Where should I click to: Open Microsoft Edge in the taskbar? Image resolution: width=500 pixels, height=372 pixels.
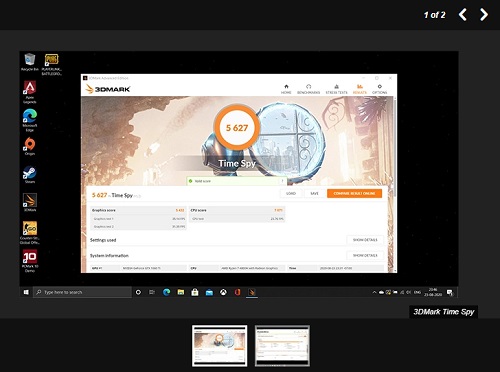(166, 292)
